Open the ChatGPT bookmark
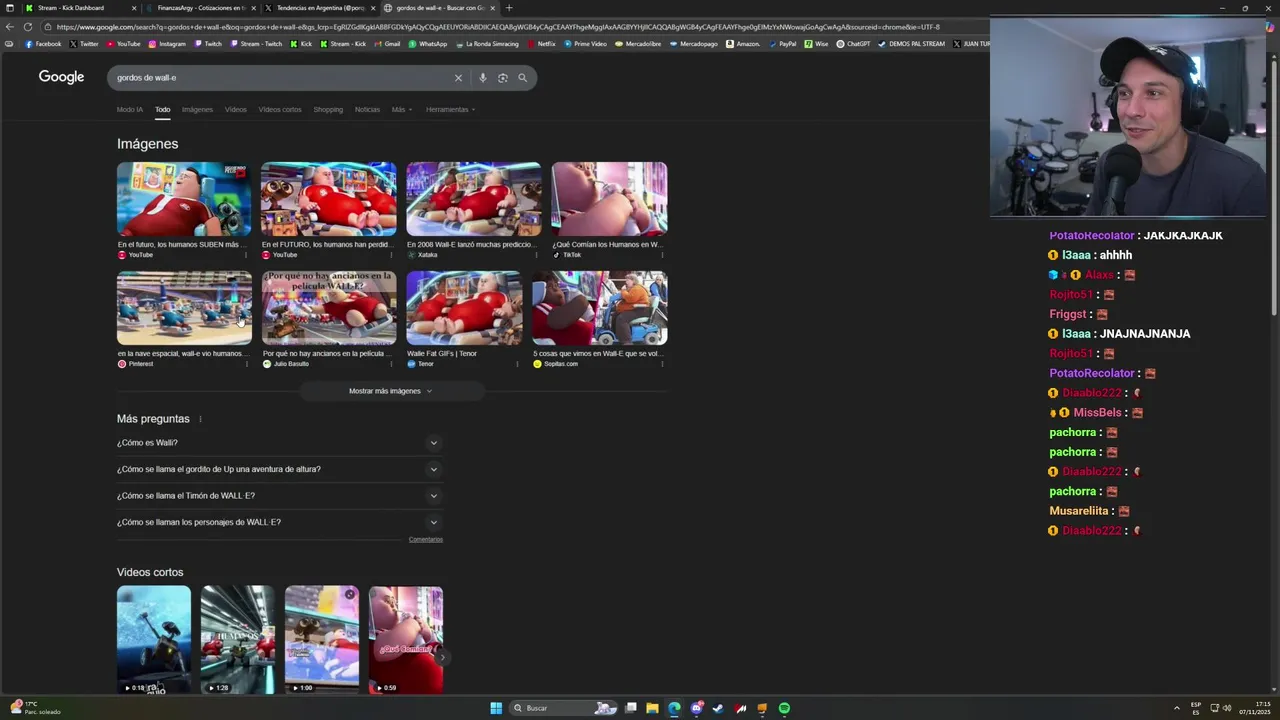 pyautogui.click(x=853, y=44)
